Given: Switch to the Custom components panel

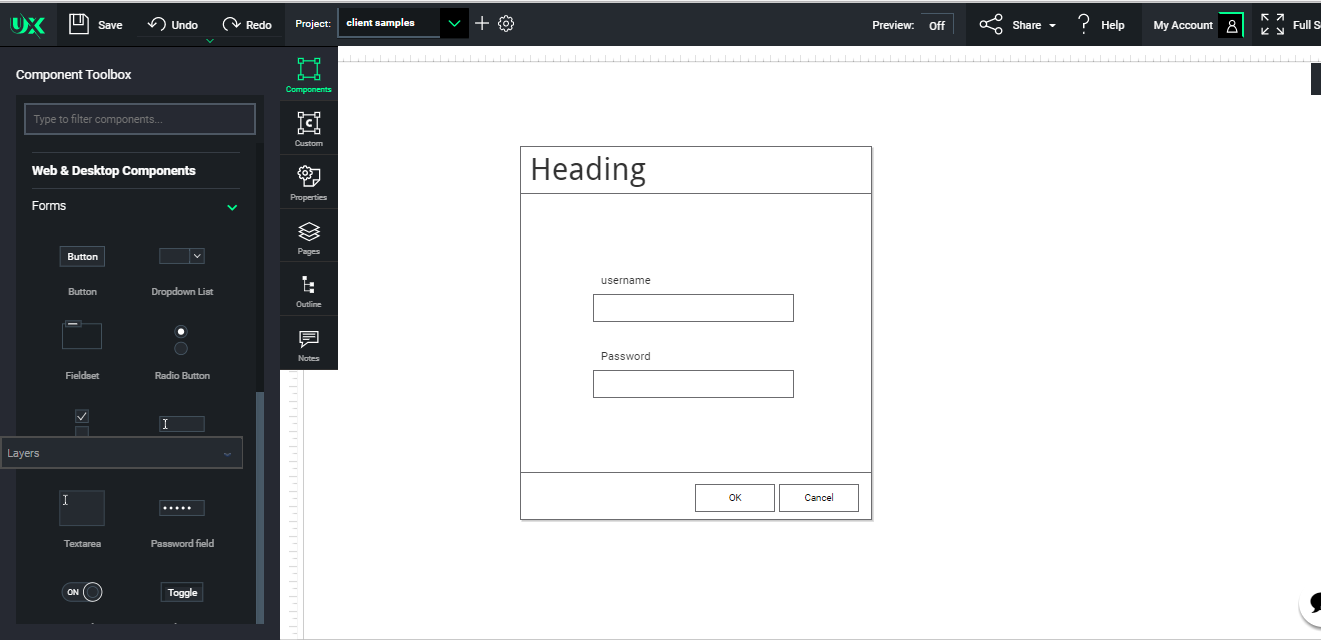Looking at the screenshot, I should point(308,126).
